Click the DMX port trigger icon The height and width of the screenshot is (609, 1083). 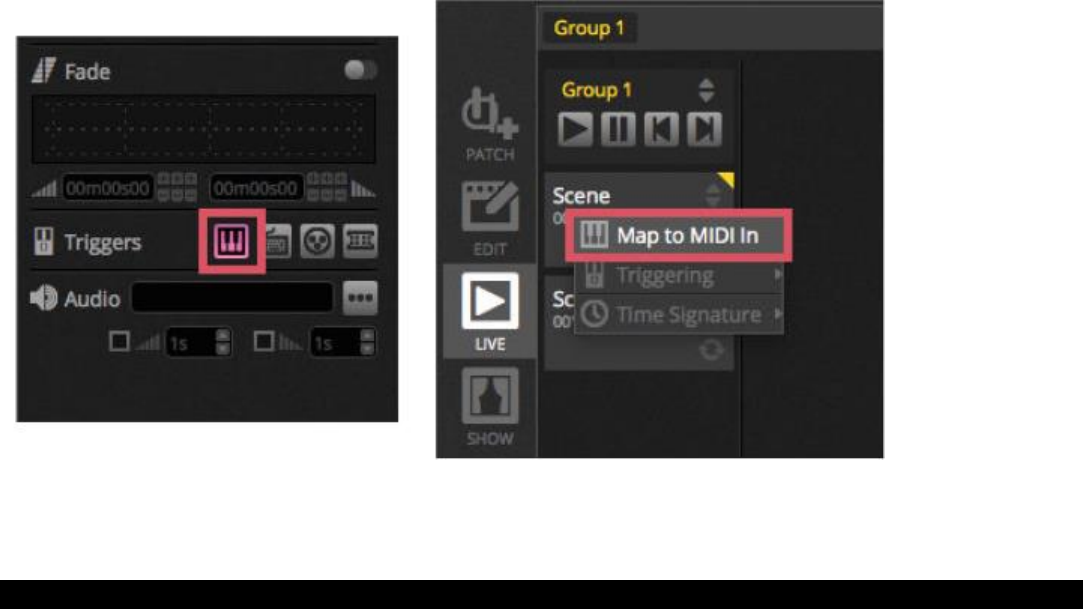point(317,242)
